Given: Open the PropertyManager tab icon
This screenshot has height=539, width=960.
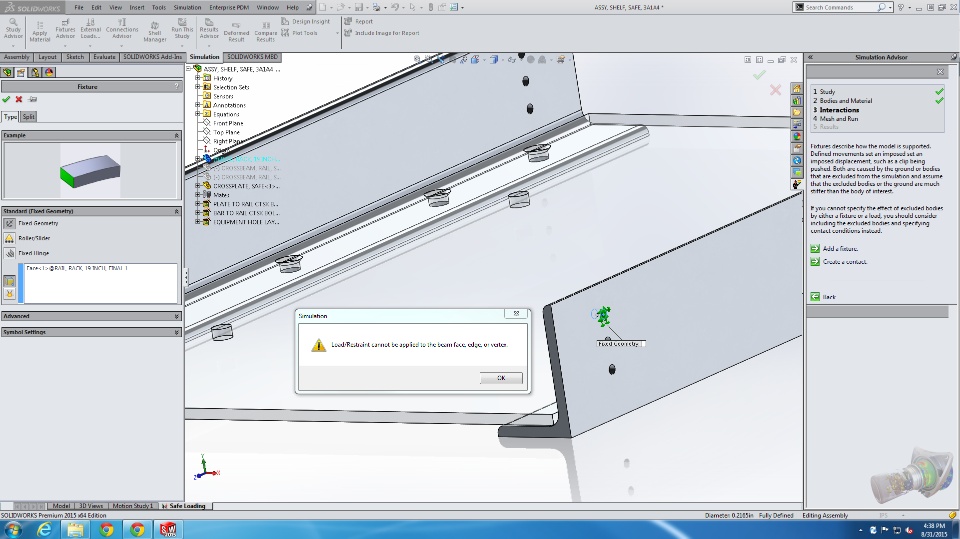Looking at the screenshot, I should (21, 72).
